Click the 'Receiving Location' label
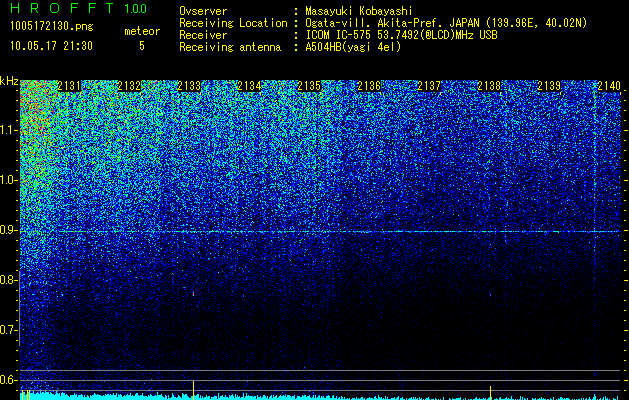 point(233,23)
